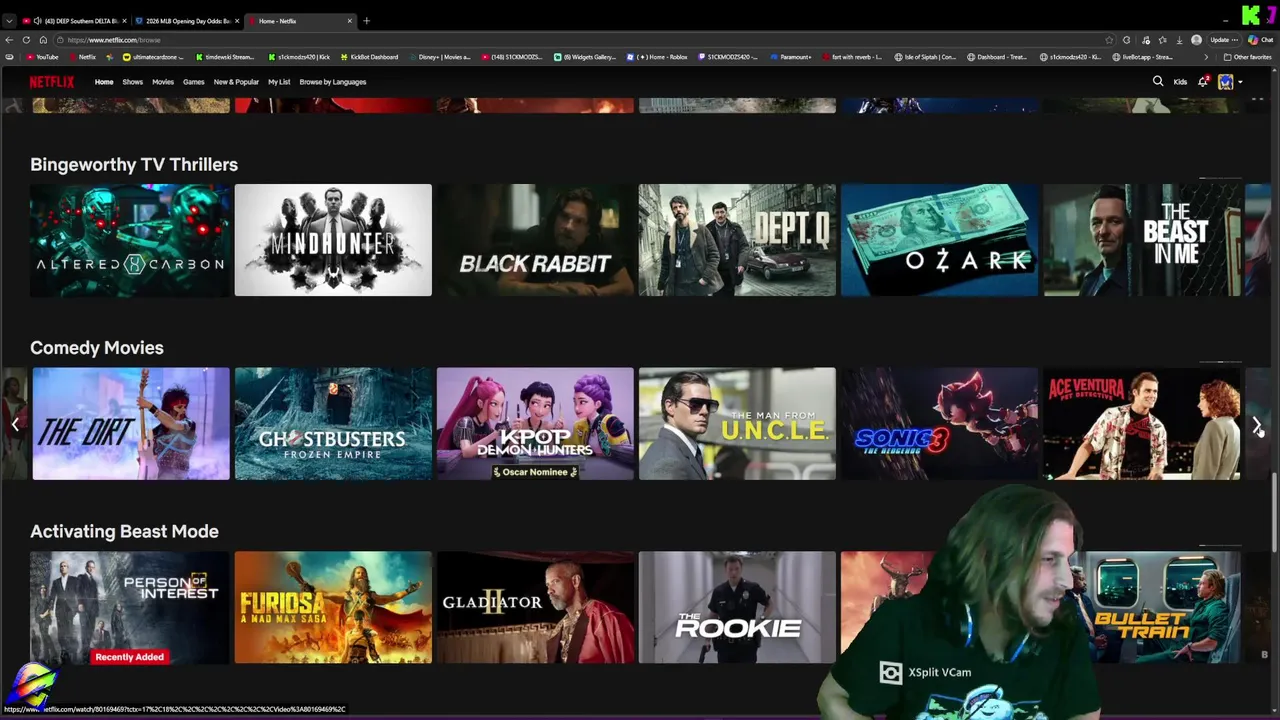Select Shows in Netflix navigation
Screen dimensions: 1280x720
[x=133, y=82]
